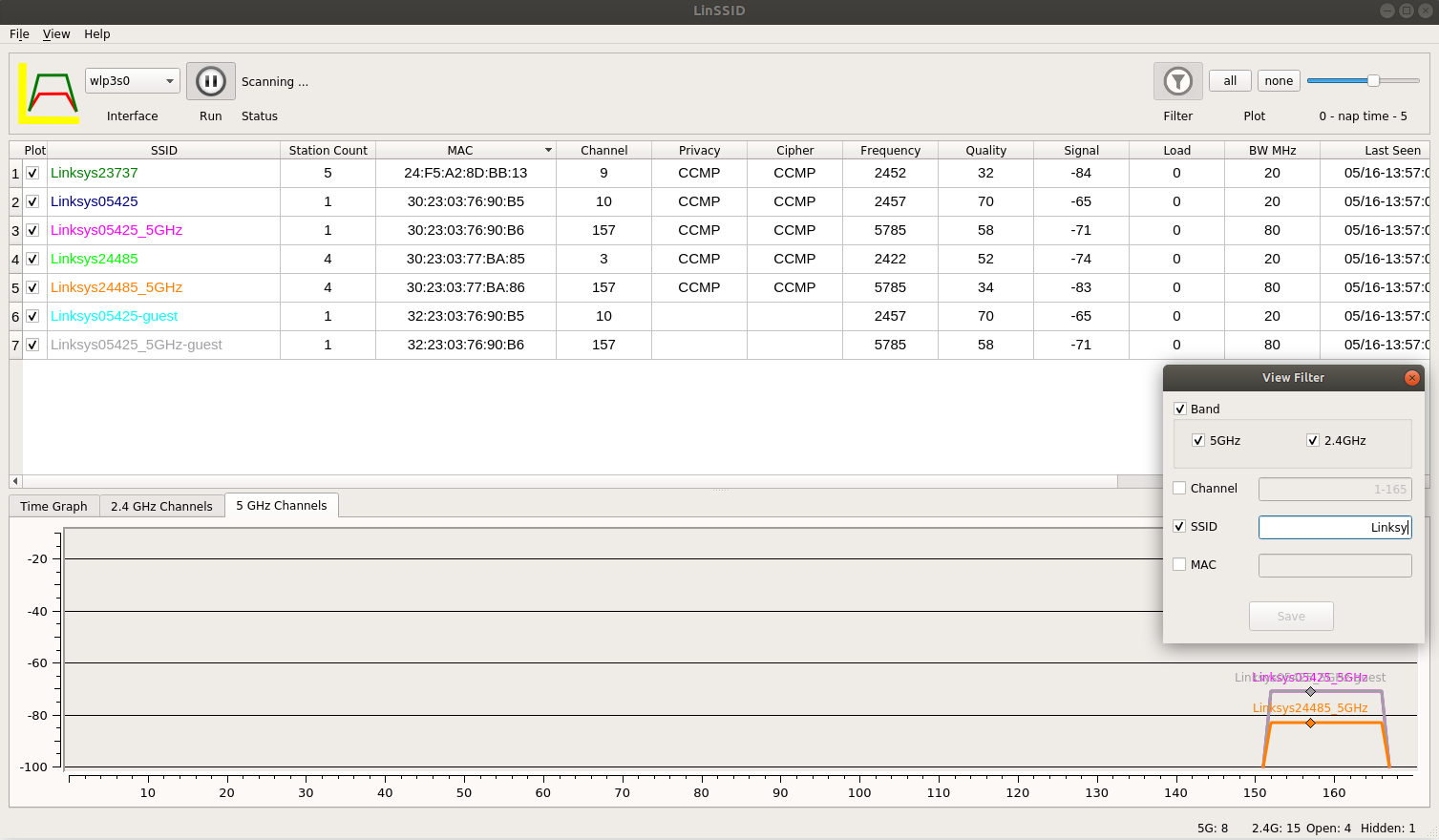The height and width of the screenshot is (840, 1439).
Task: Uncheck the 5GHz band checkbox
Action: [x=1198, y=440]
